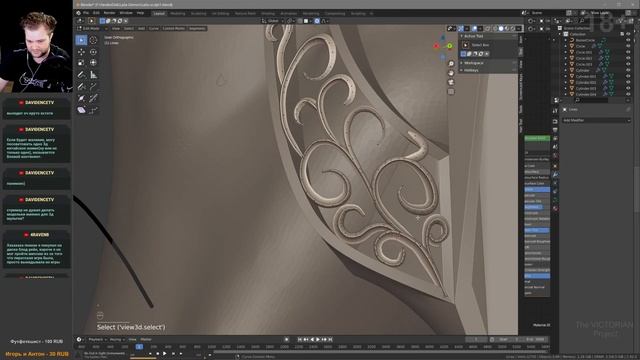Open the Edit menu

pos(96,13)
